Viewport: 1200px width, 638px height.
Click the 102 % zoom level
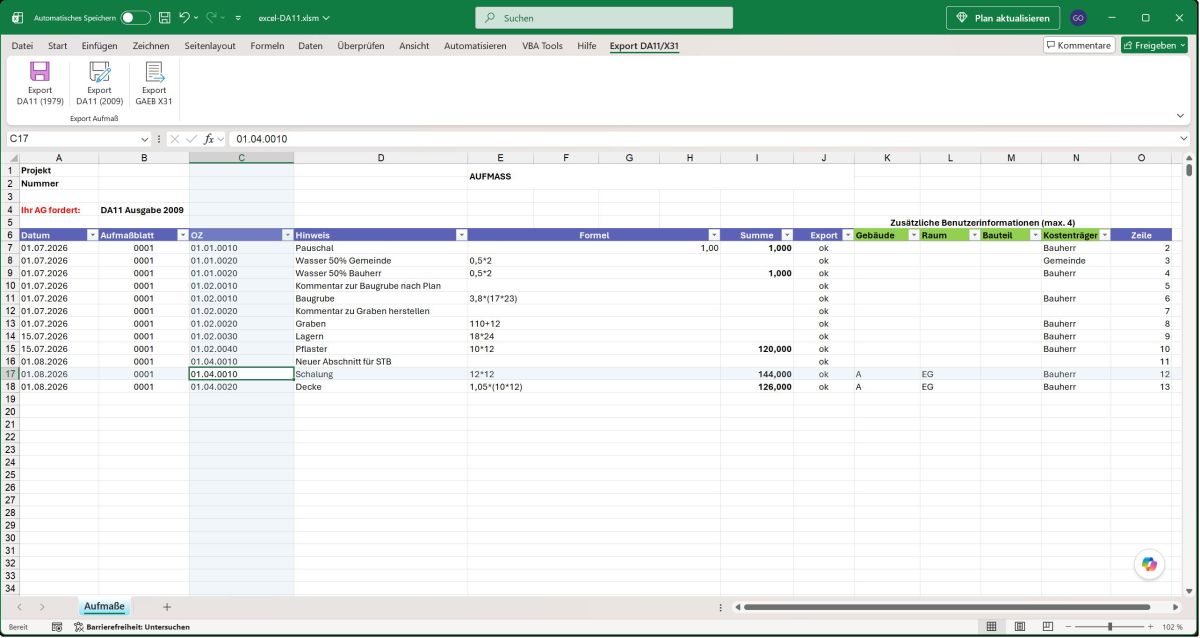pyautogui.click(x=1172, y=627)
